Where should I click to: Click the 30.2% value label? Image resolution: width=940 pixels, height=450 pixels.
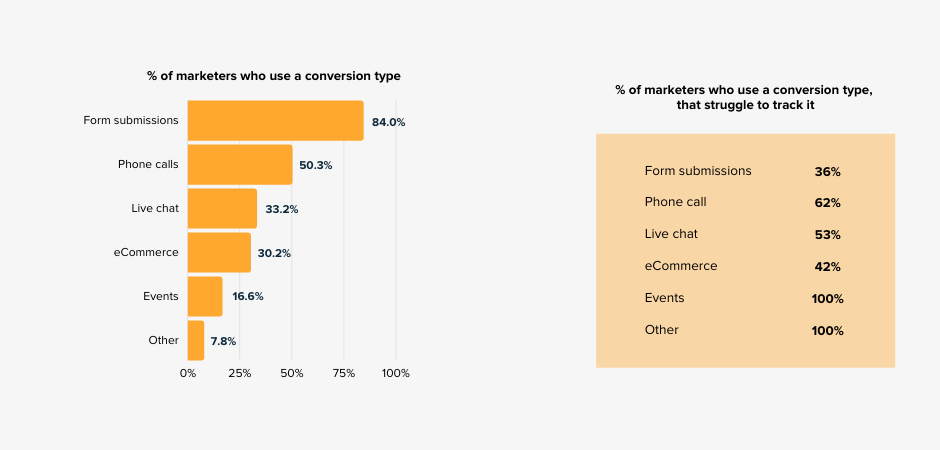point(274,253)
